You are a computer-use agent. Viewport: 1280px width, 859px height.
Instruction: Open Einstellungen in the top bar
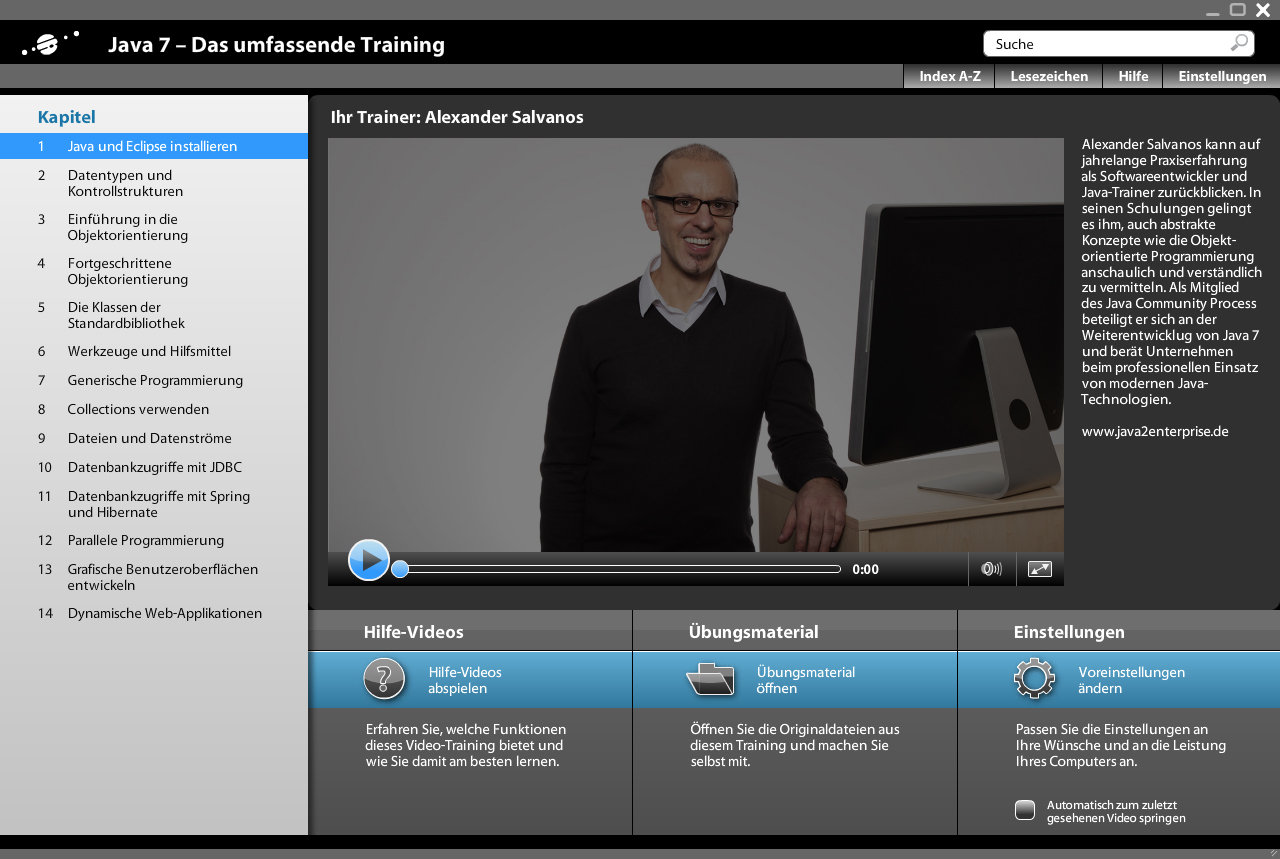[x=1222, y=76]
